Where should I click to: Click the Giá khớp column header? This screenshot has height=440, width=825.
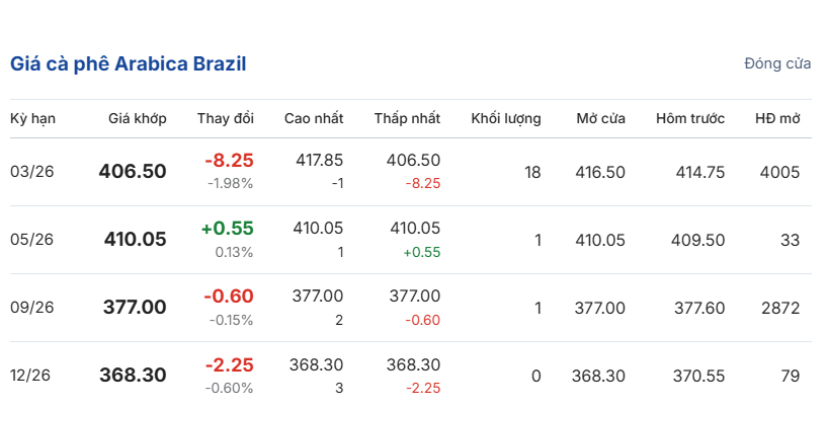[137, 118]
